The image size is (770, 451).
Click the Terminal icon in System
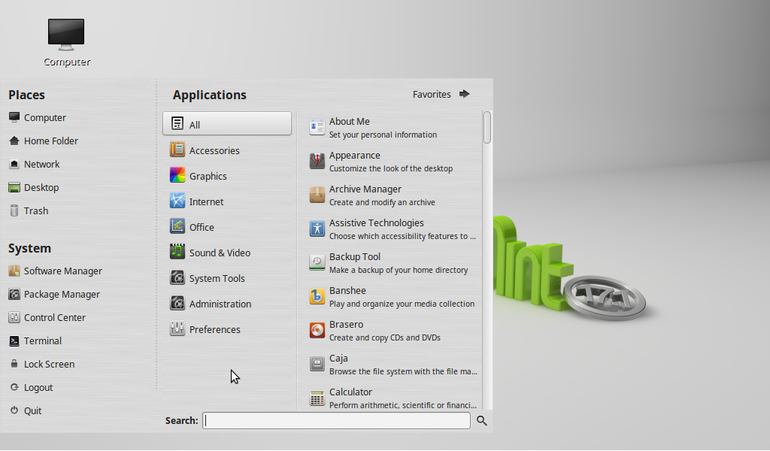pyautogui.click(x=14, y=340)
